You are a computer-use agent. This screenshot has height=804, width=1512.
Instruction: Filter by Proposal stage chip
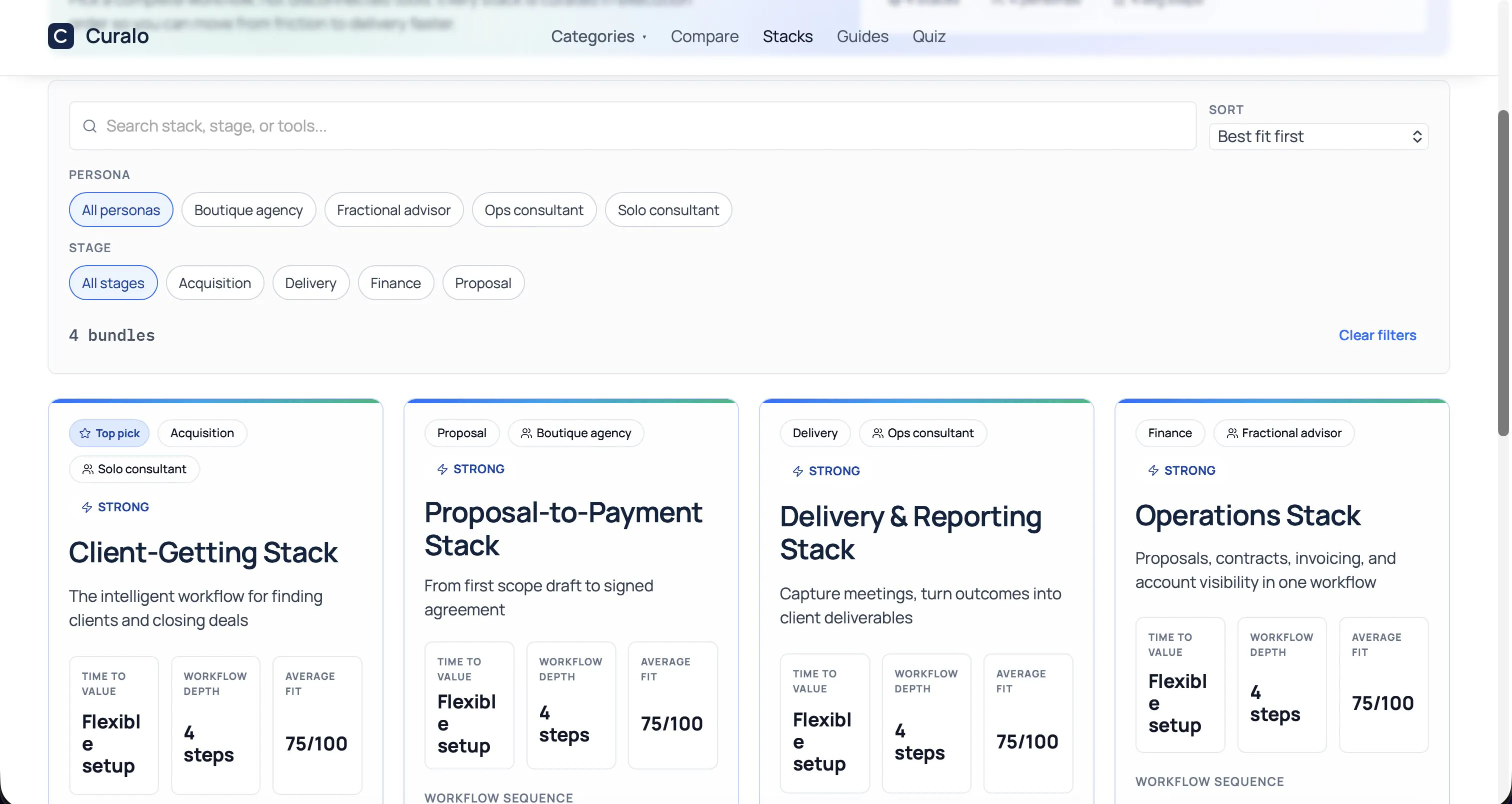click(483, 283)
